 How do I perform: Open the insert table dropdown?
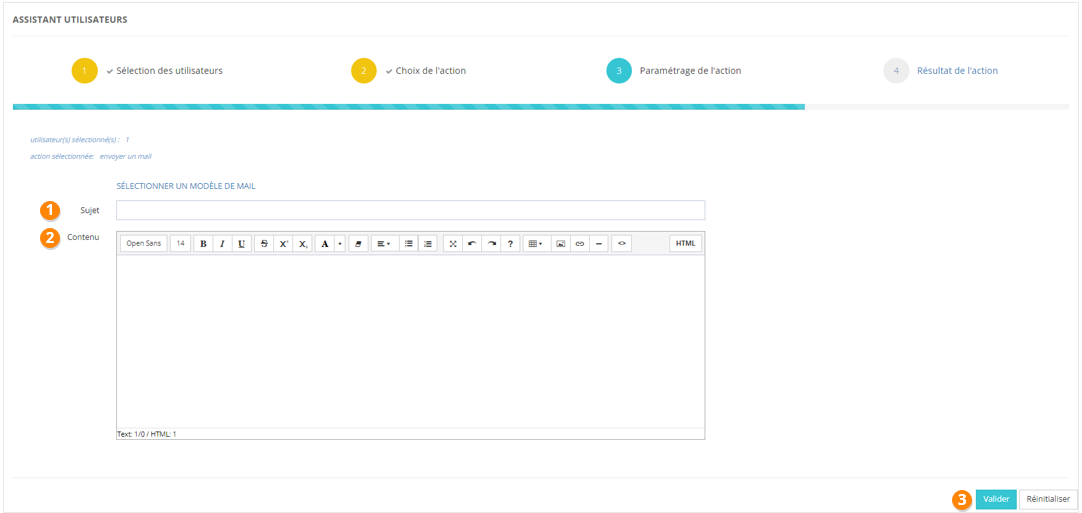(536, 243)
